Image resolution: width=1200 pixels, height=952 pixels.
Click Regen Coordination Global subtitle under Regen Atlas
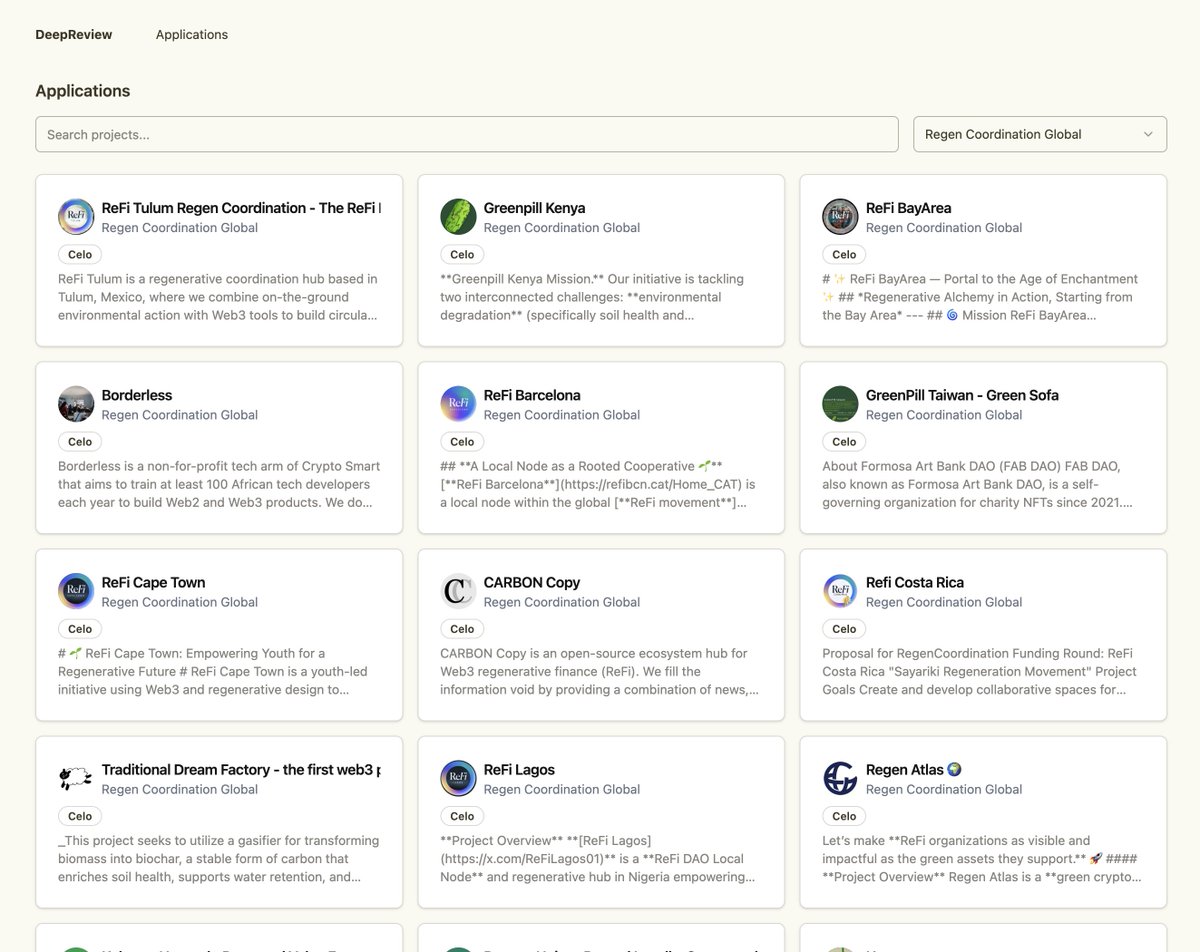click(944, 789)
